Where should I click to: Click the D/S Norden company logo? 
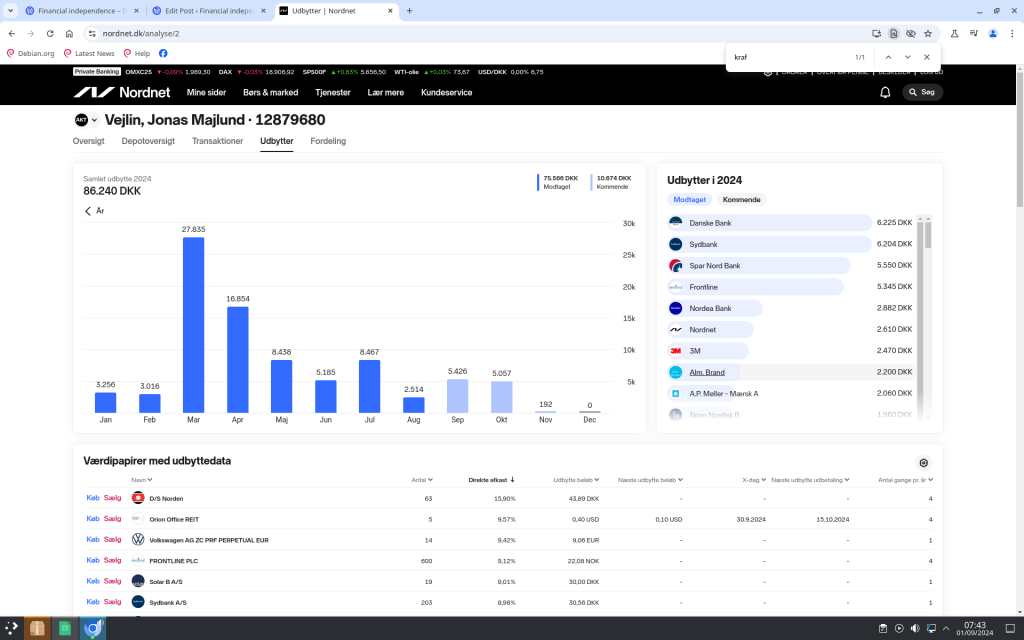(x=138, y=498)
